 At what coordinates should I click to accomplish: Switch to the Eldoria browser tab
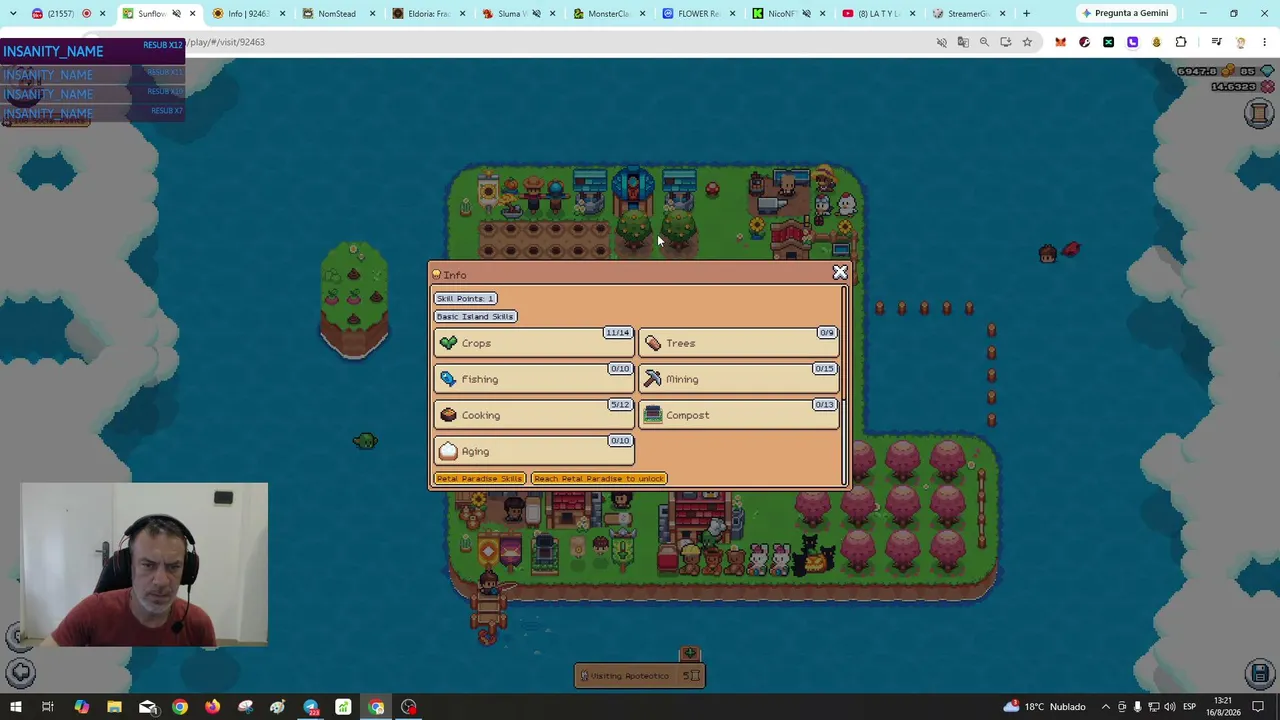[x=427, y=14]
